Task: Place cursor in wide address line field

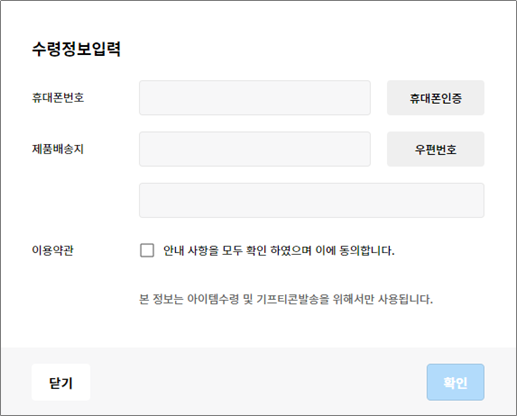Action: 312,200
